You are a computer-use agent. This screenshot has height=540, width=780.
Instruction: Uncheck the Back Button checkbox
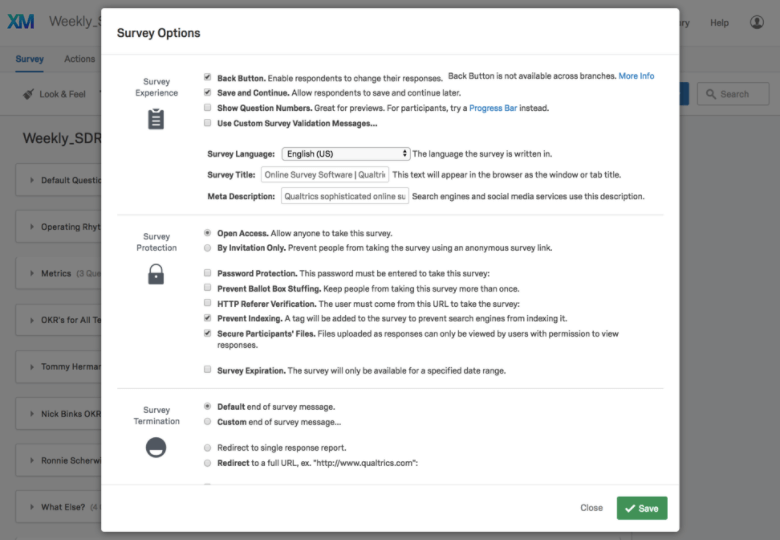(207, 77)
